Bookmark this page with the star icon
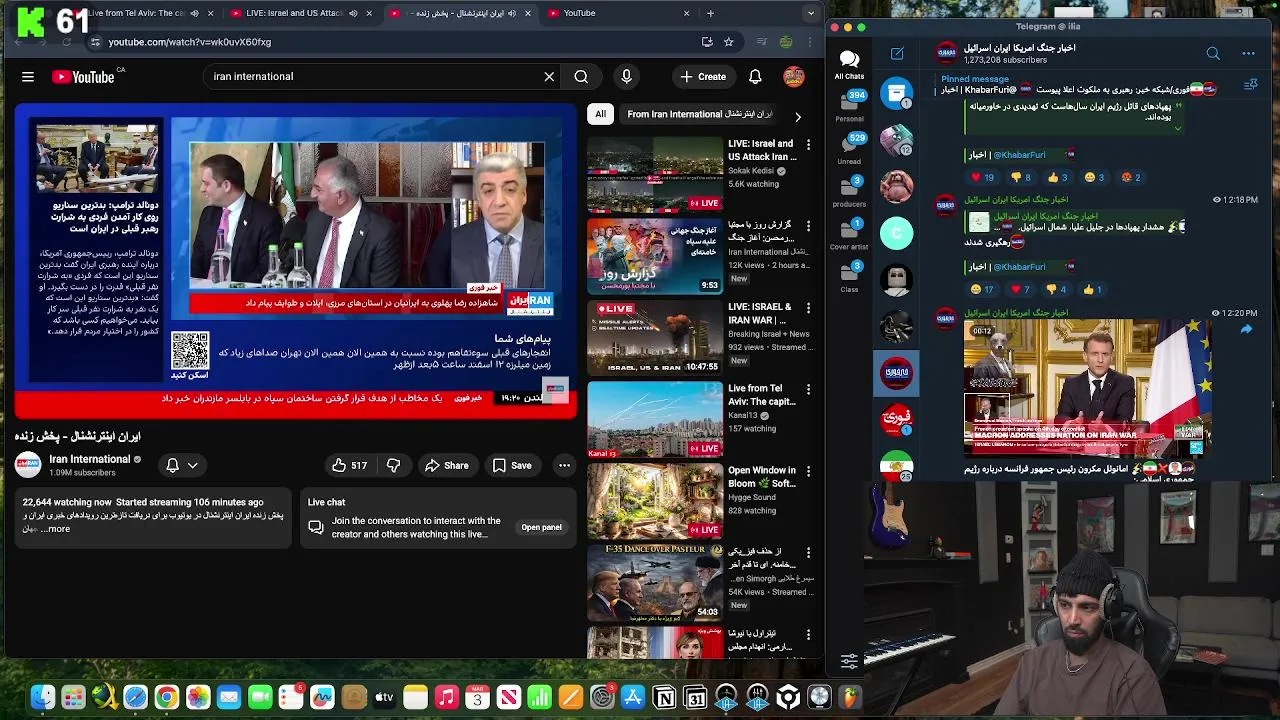Viewport: 1280px width, 720px height. 728,42
